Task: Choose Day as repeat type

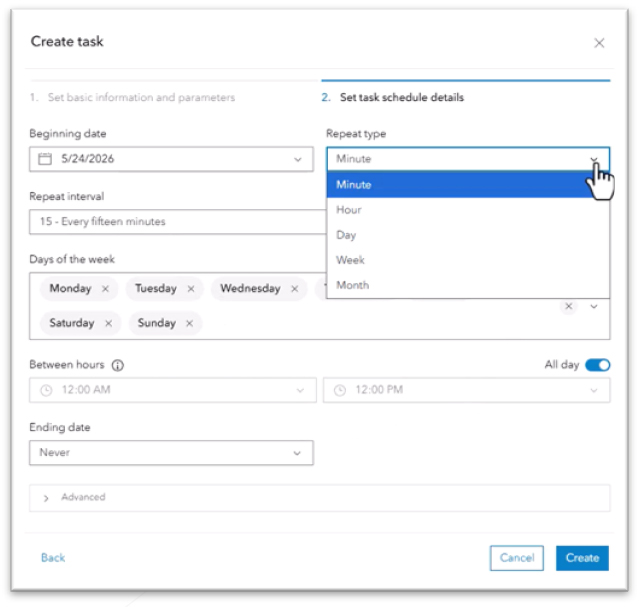Action: click(x=468, y=235)
